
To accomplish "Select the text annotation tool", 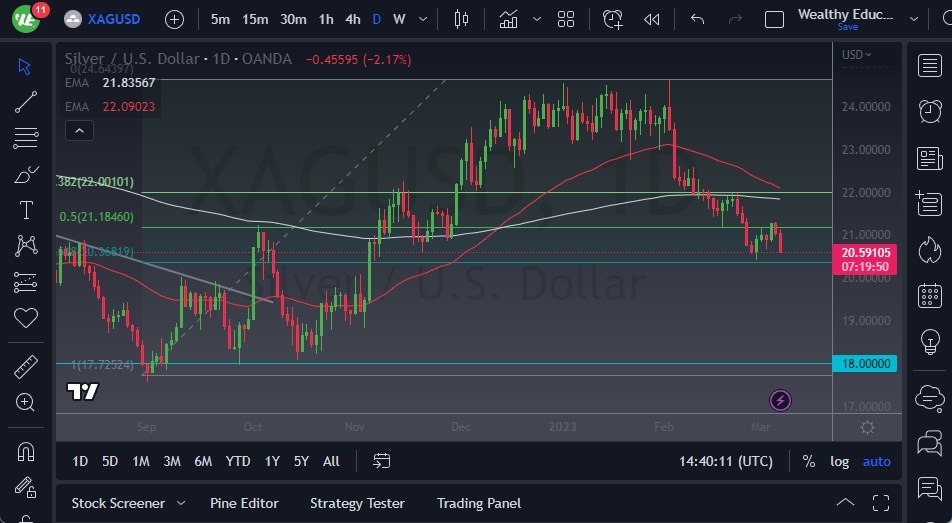I will 26,210.
